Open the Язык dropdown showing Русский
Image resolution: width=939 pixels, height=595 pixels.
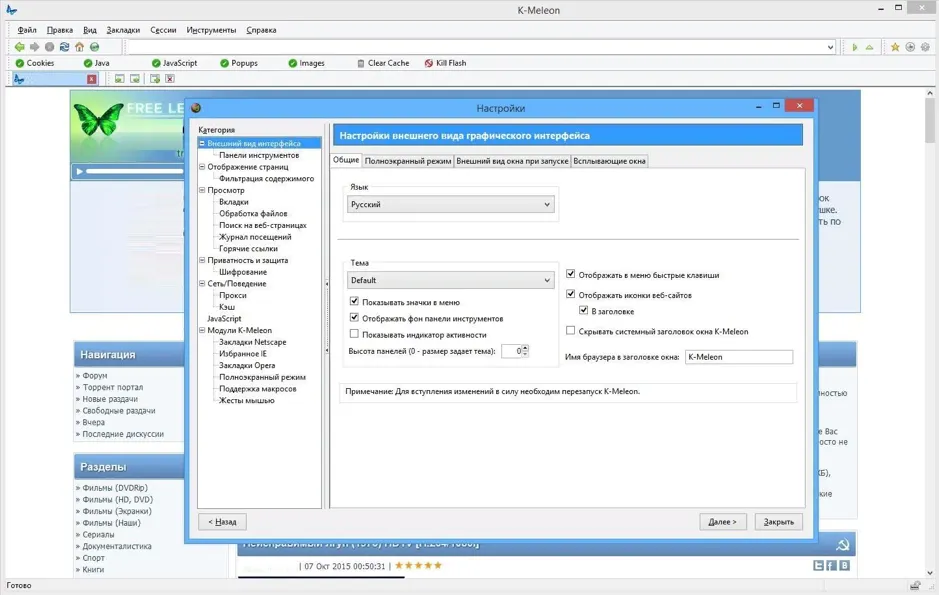click(x=450, y=204)
